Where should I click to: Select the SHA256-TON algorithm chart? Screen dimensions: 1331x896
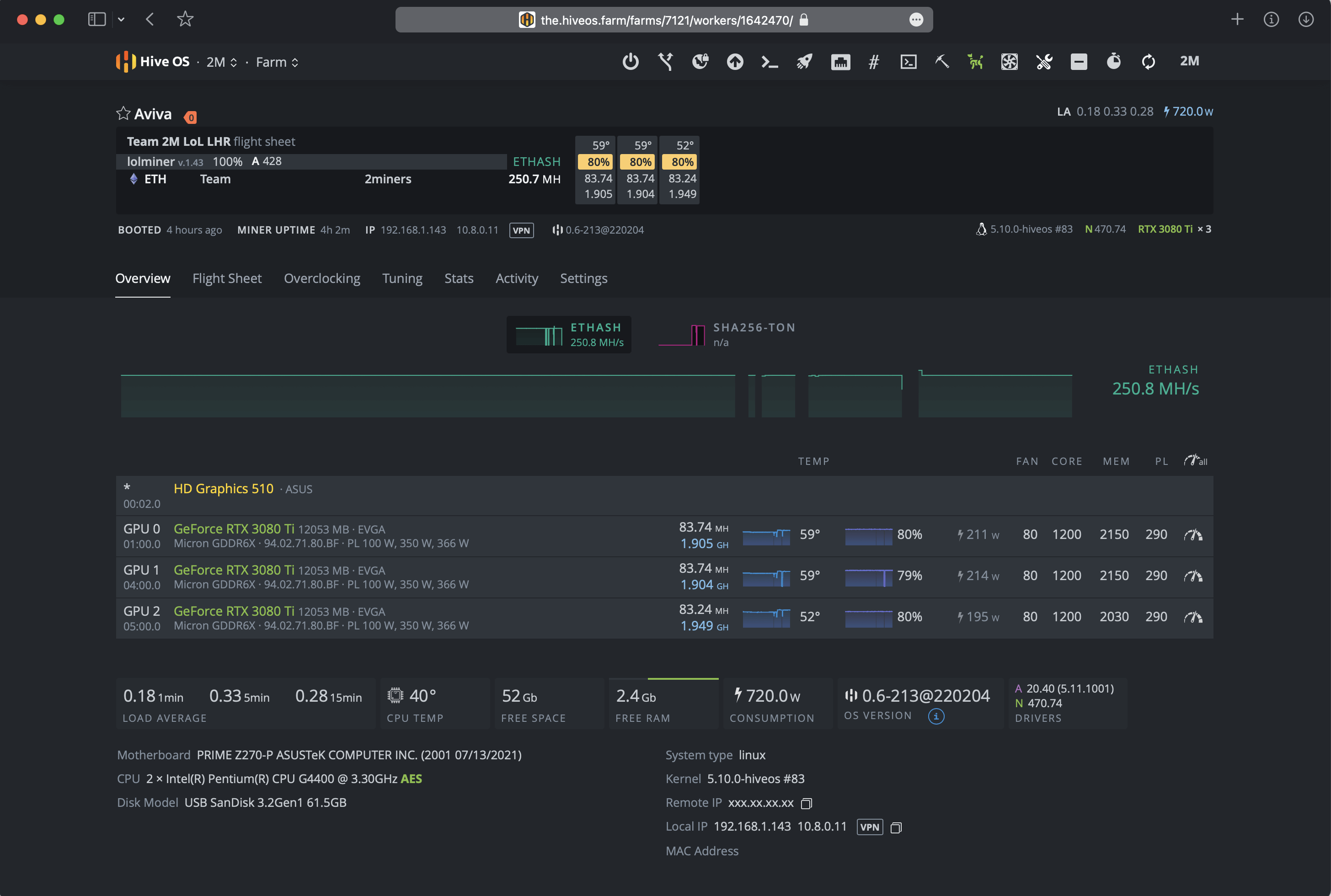727,335
